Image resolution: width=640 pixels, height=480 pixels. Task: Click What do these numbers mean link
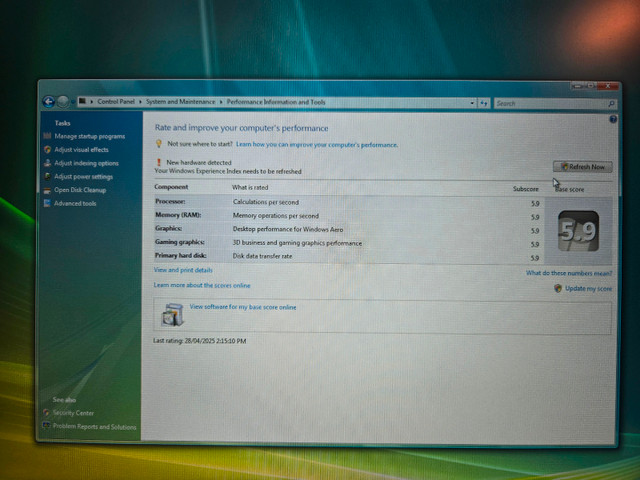pos(569,273)
